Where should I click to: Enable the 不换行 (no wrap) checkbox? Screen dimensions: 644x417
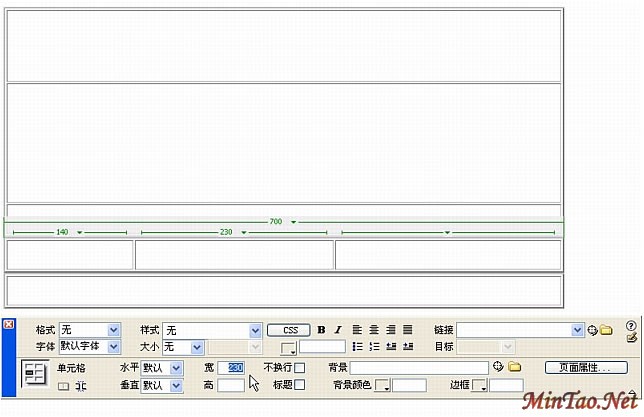[300, 368]
